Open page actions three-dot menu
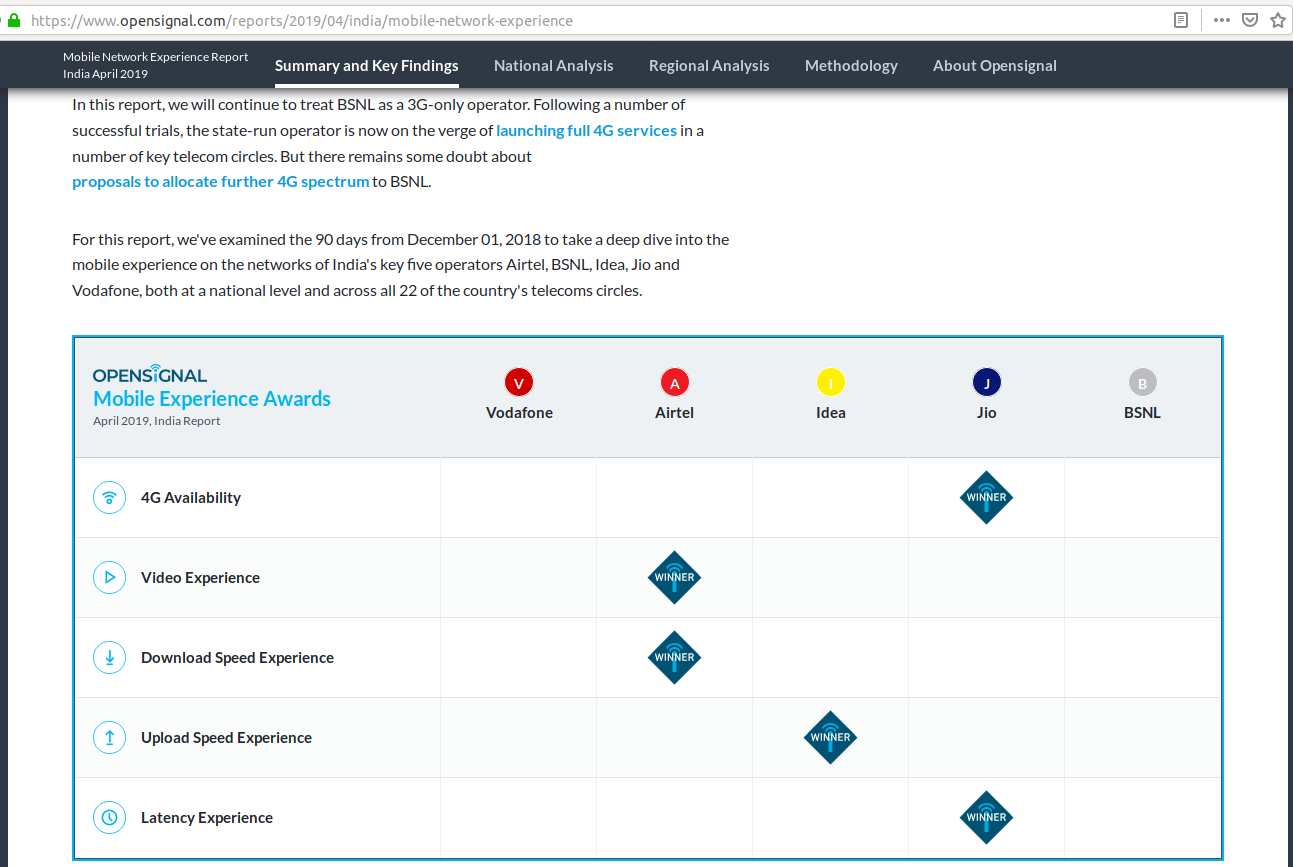 pos(1222,20)
